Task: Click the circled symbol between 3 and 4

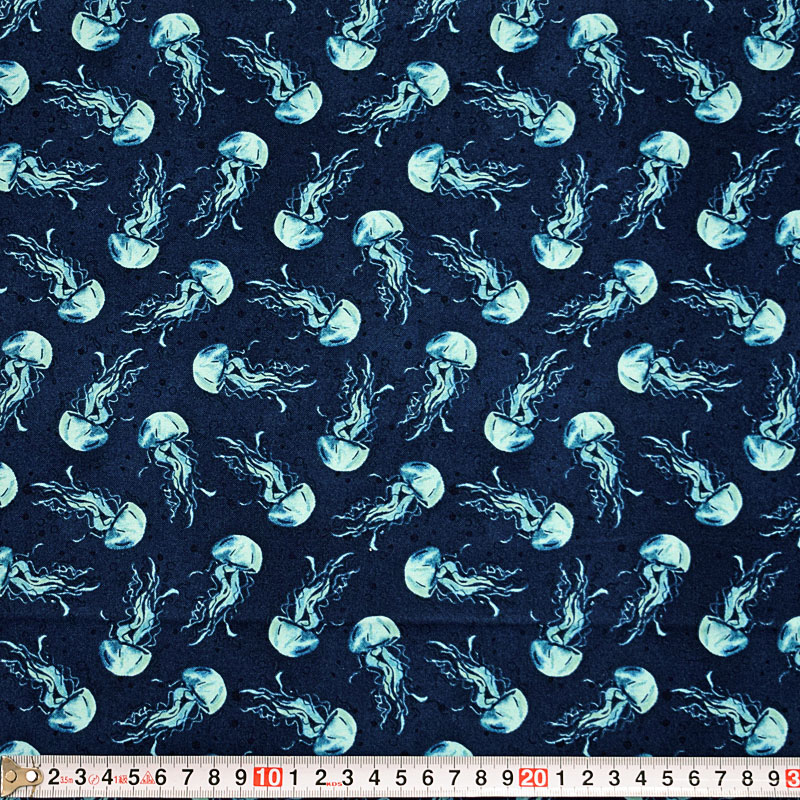Action: pos(93,779)
